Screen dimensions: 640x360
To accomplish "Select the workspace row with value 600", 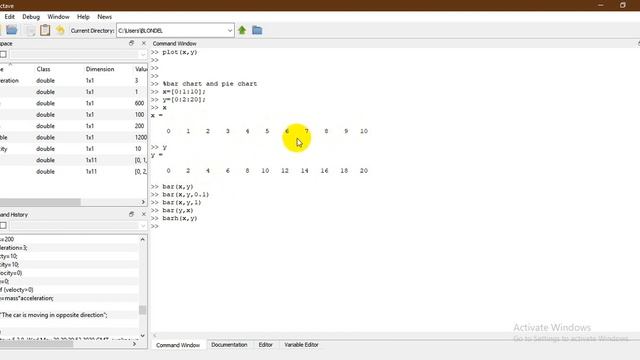I will [x=73, y=103].
